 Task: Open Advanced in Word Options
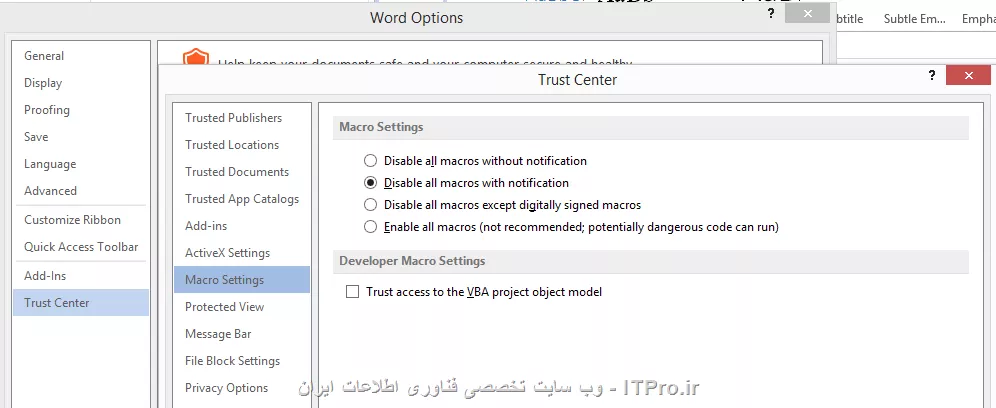point(81,191)
